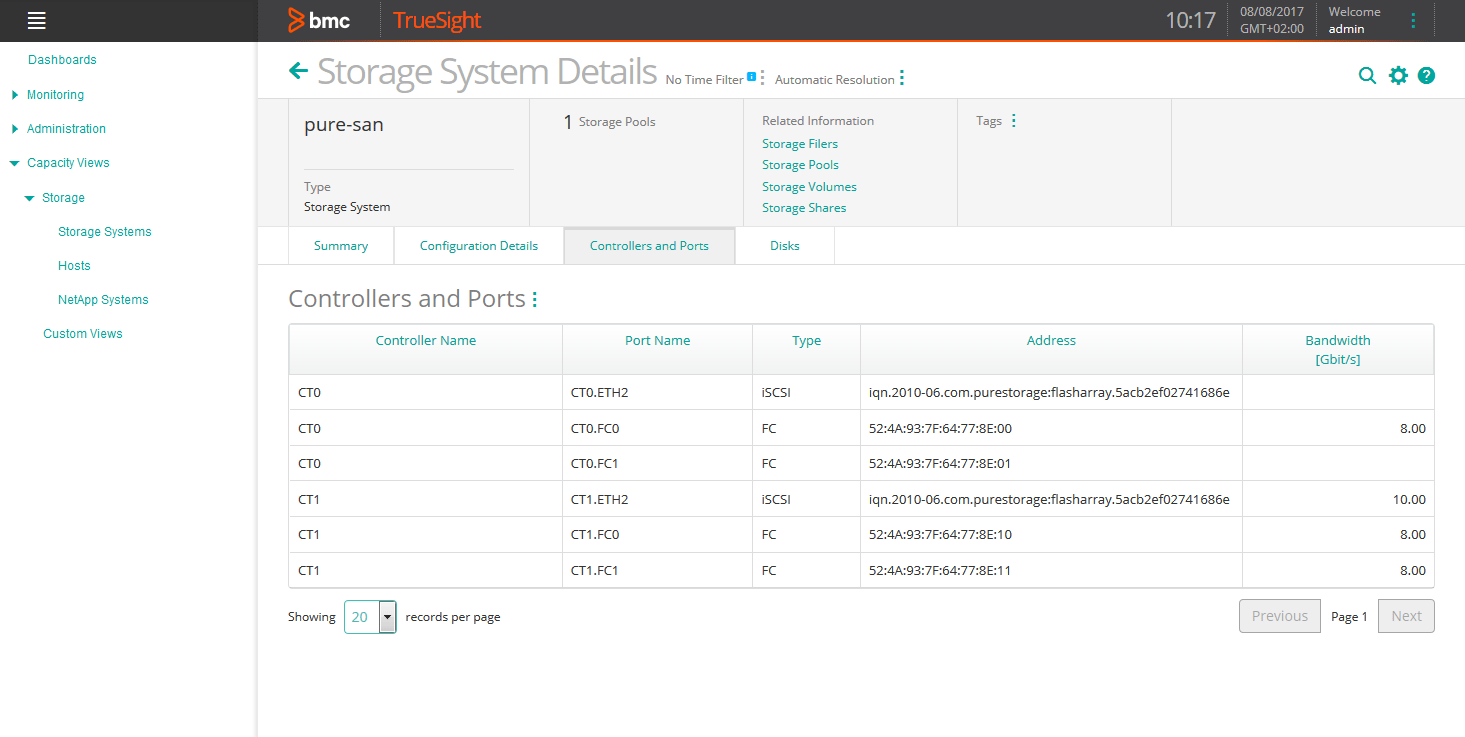1465x737 pixels.
Task: Click the Welcome admin user label
Action: (x=1354, y=20)
